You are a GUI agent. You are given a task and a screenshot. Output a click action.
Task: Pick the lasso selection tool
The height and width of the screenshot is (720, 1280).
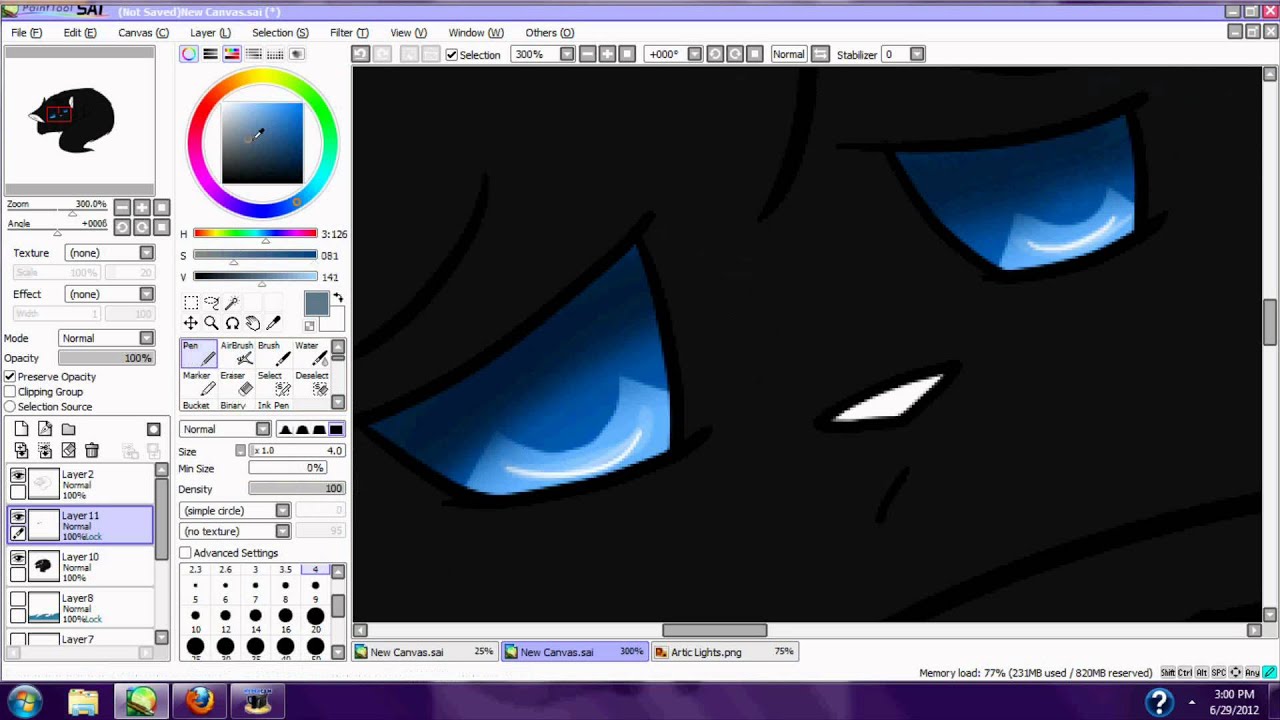pyautogui.click(x=212, y=302)
